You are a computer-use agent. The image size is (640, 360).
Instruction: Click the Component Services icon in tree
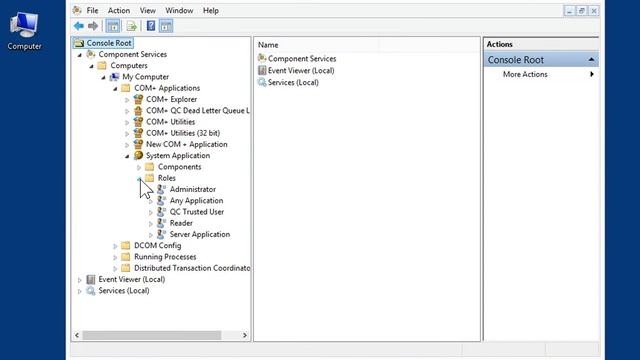click(91, 54)
